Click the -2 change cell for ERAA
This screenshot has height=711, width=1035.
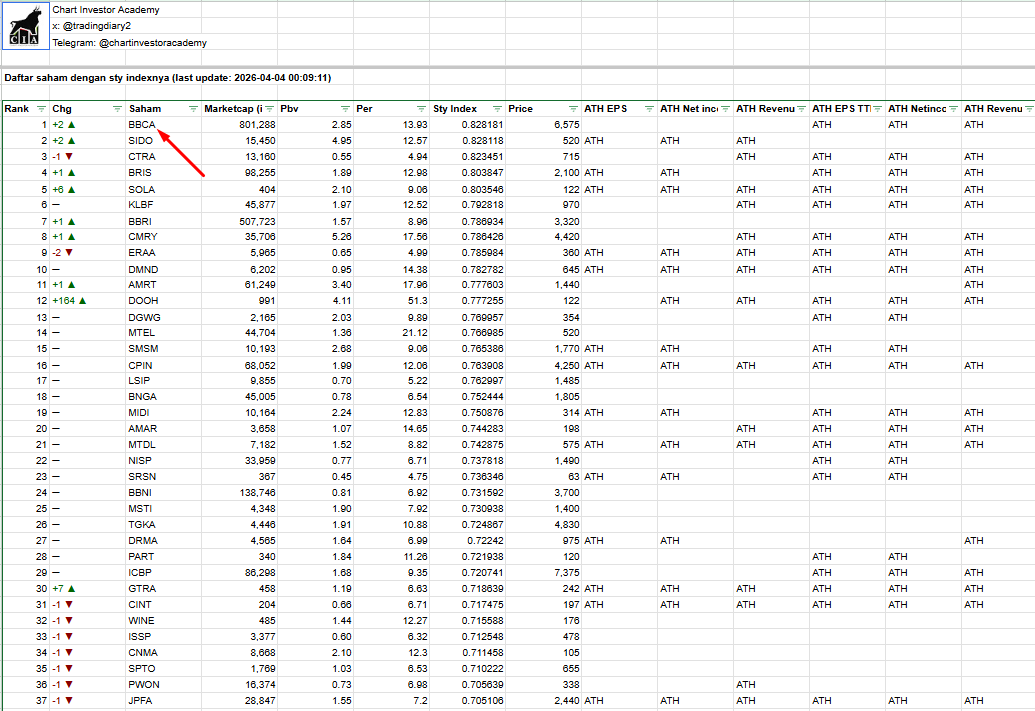coord(88,252)
